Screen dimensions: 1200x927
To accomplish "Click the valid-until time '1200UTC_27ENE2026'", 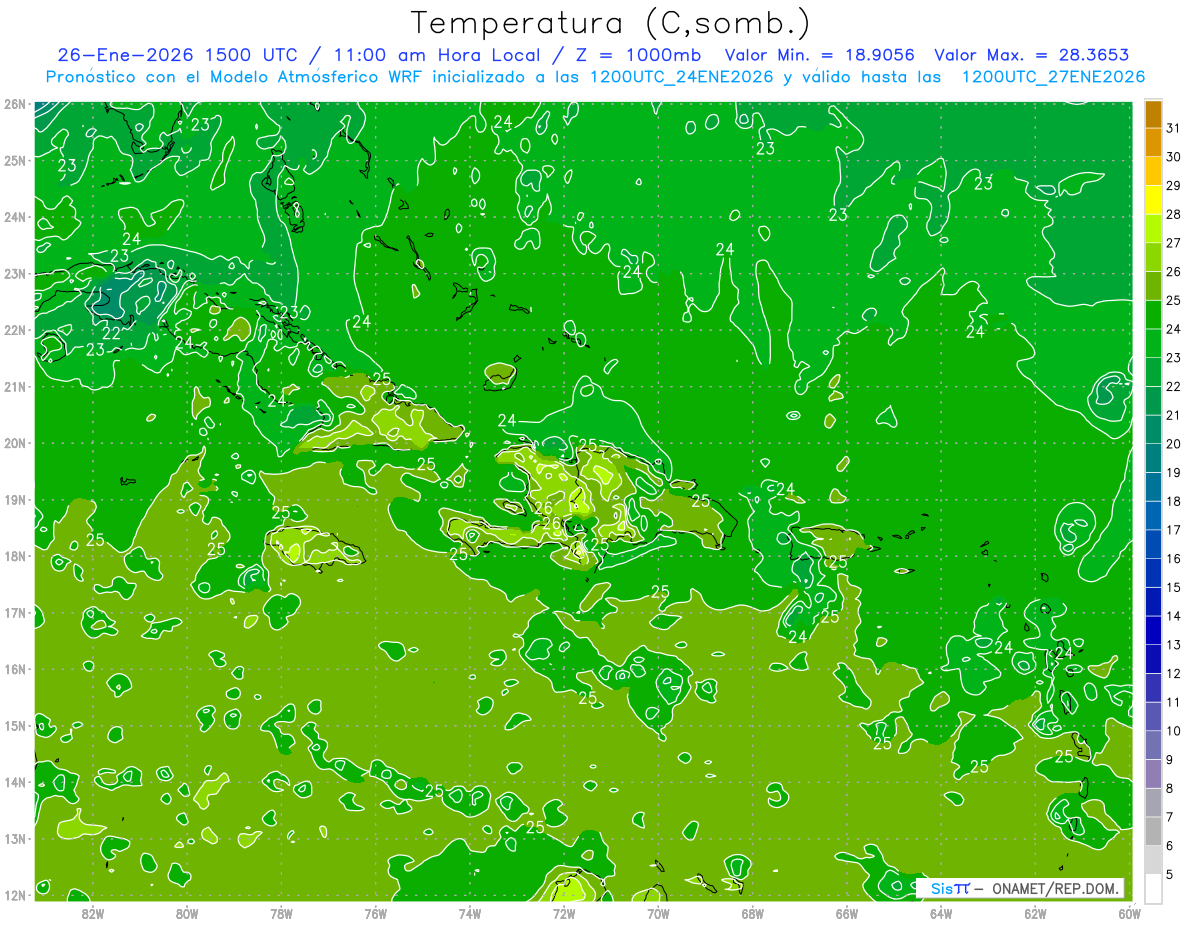I will [x=1053, y=77].
